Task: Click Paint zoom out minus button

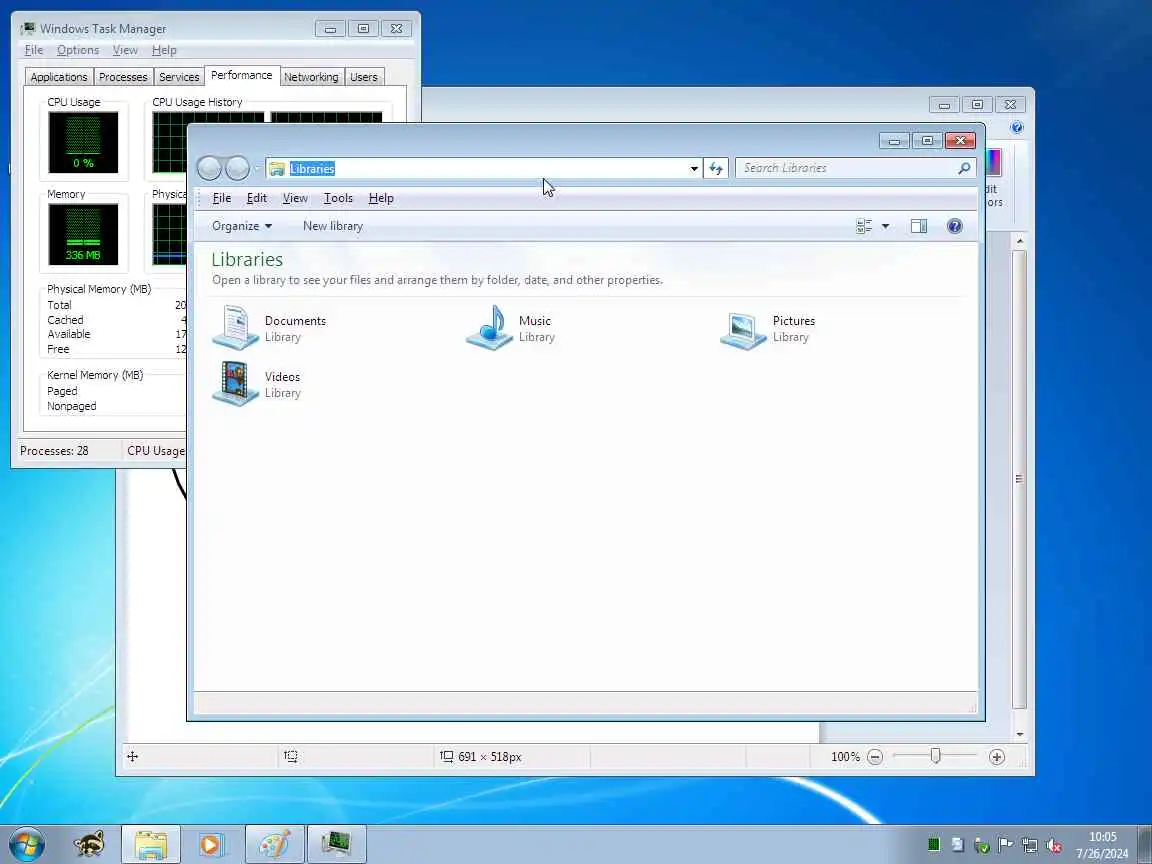Action: coord(874,757)
